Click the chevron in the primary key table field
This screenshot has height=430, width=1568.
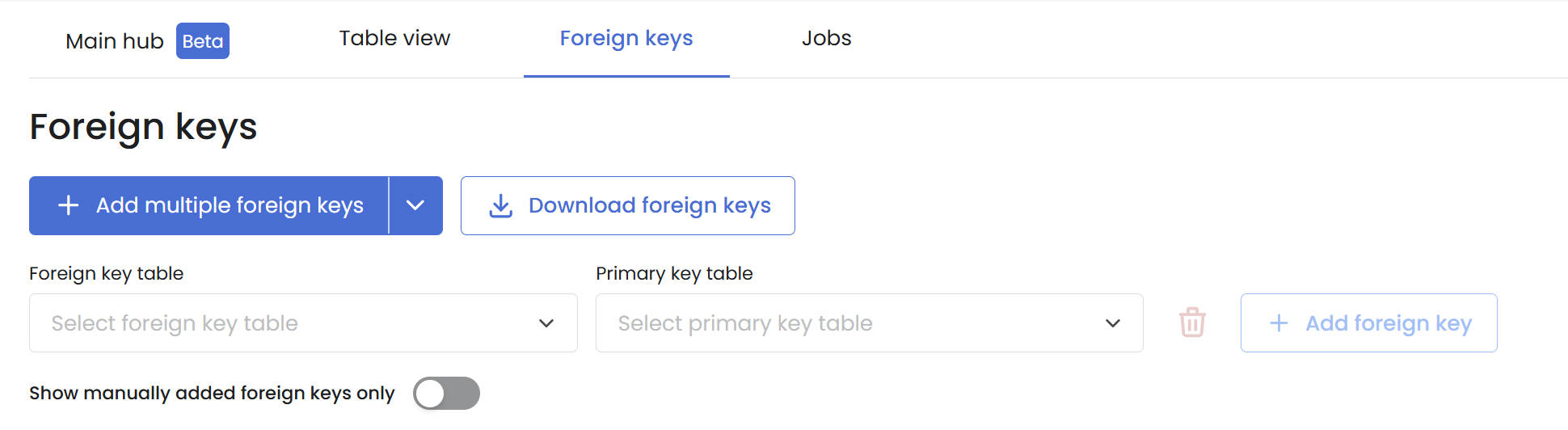(1113, 323)
